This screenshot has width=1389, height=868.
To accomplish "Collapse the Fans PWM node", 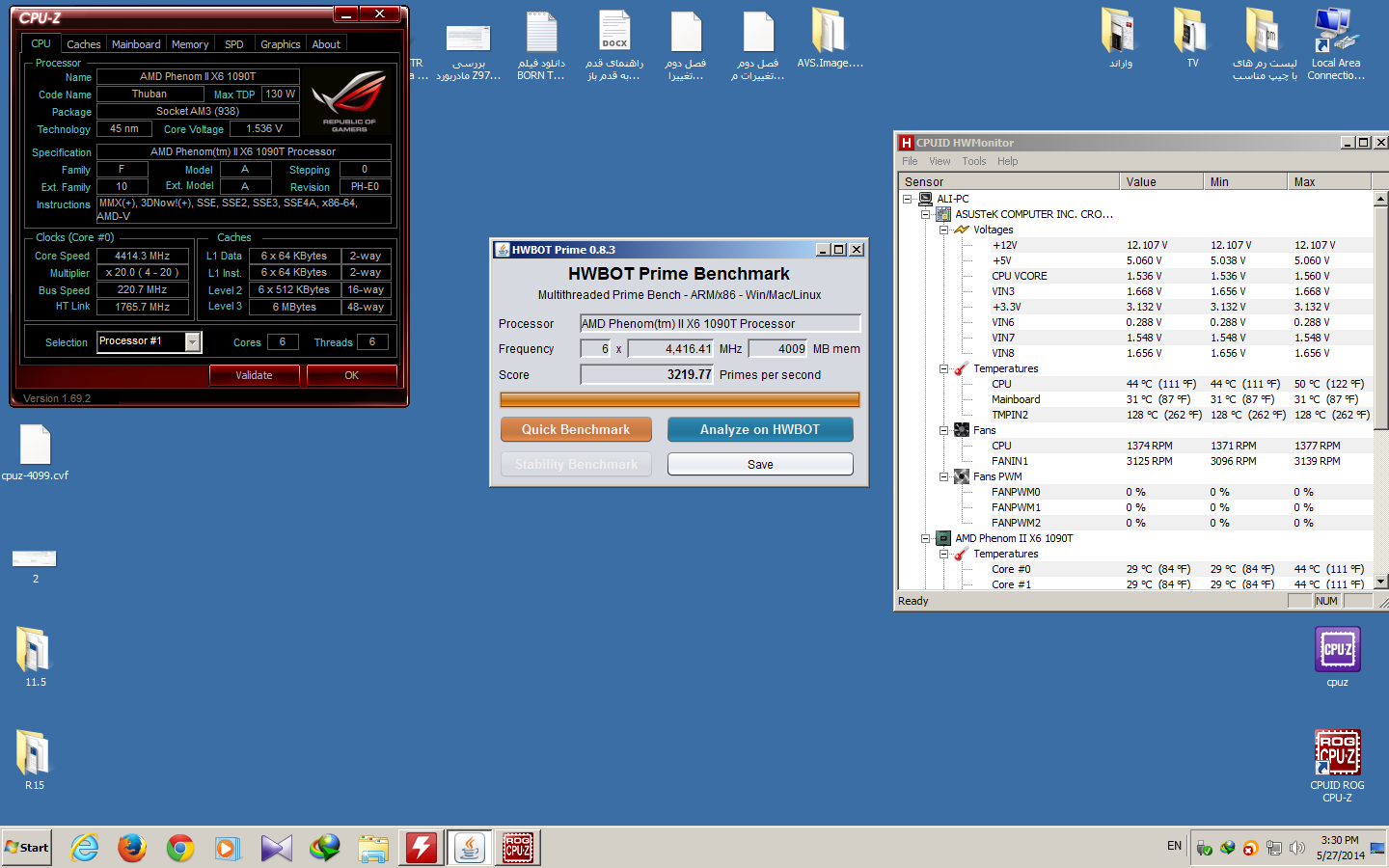I will pos(944,476).
